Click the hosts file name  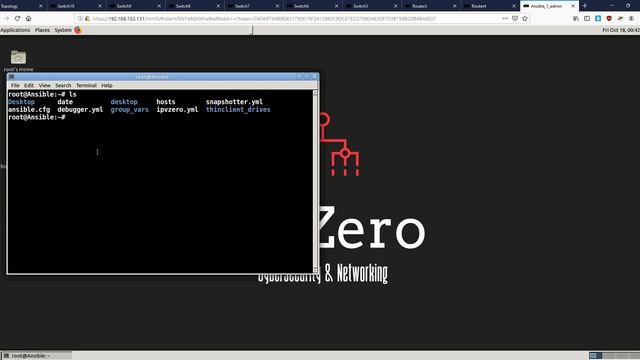pos(166,102)
